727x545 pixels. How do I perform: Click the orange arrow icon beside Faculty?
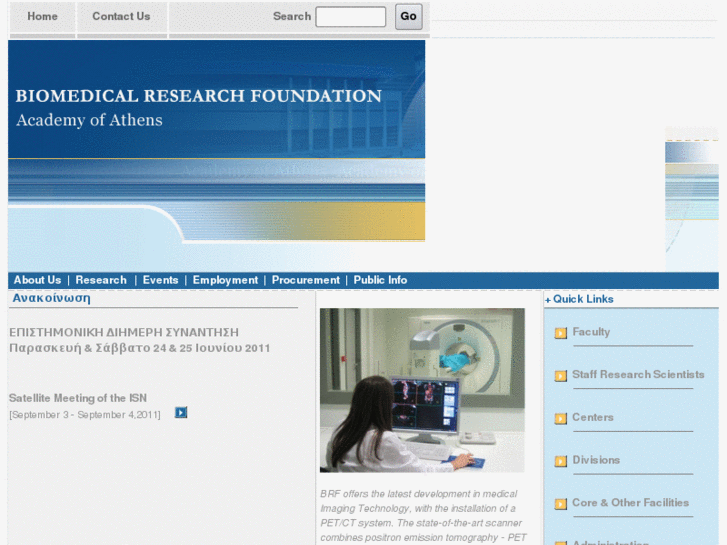click(x=561, y=333)
